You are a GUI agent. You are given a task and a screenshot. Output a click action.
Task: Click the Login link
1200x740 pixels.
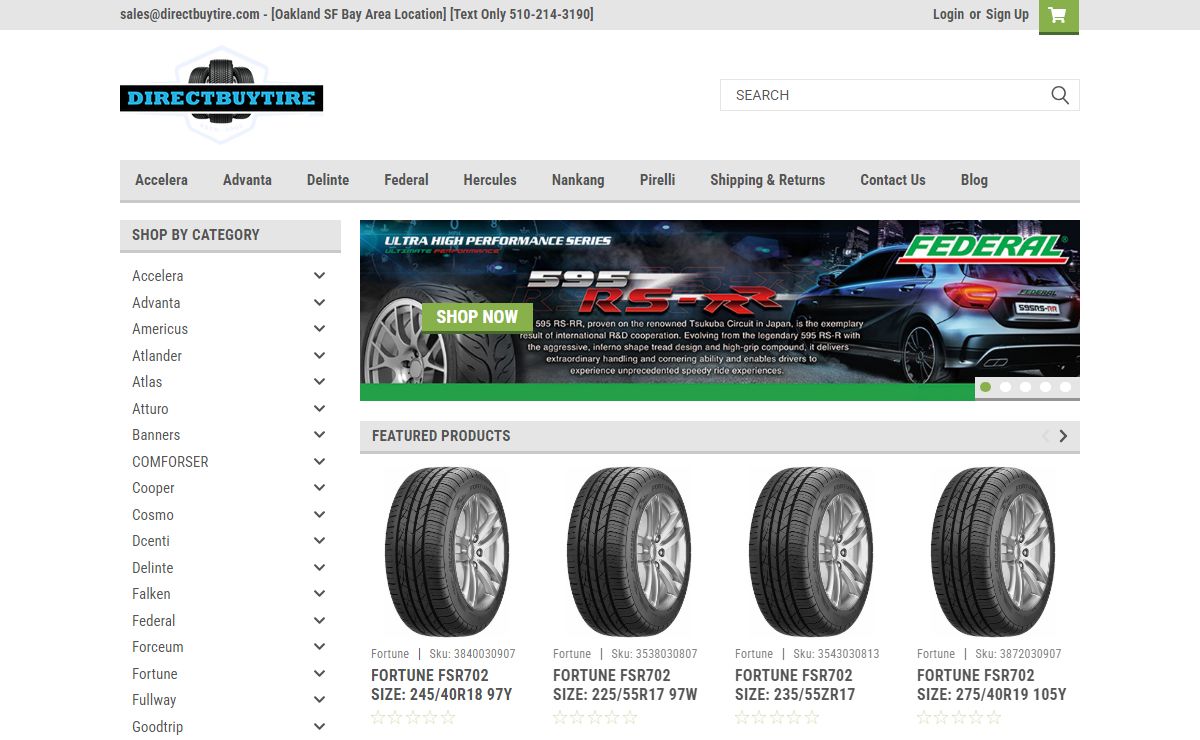tap(948, 14)
